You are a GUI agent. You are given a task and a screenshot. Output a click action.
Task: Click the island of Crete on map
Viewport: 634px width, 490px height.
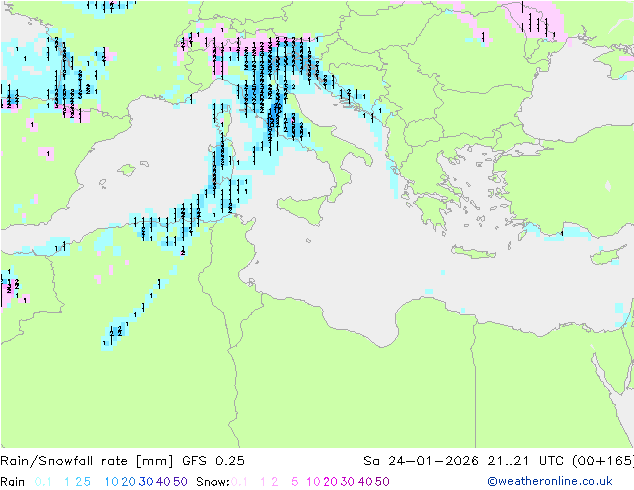473,252
